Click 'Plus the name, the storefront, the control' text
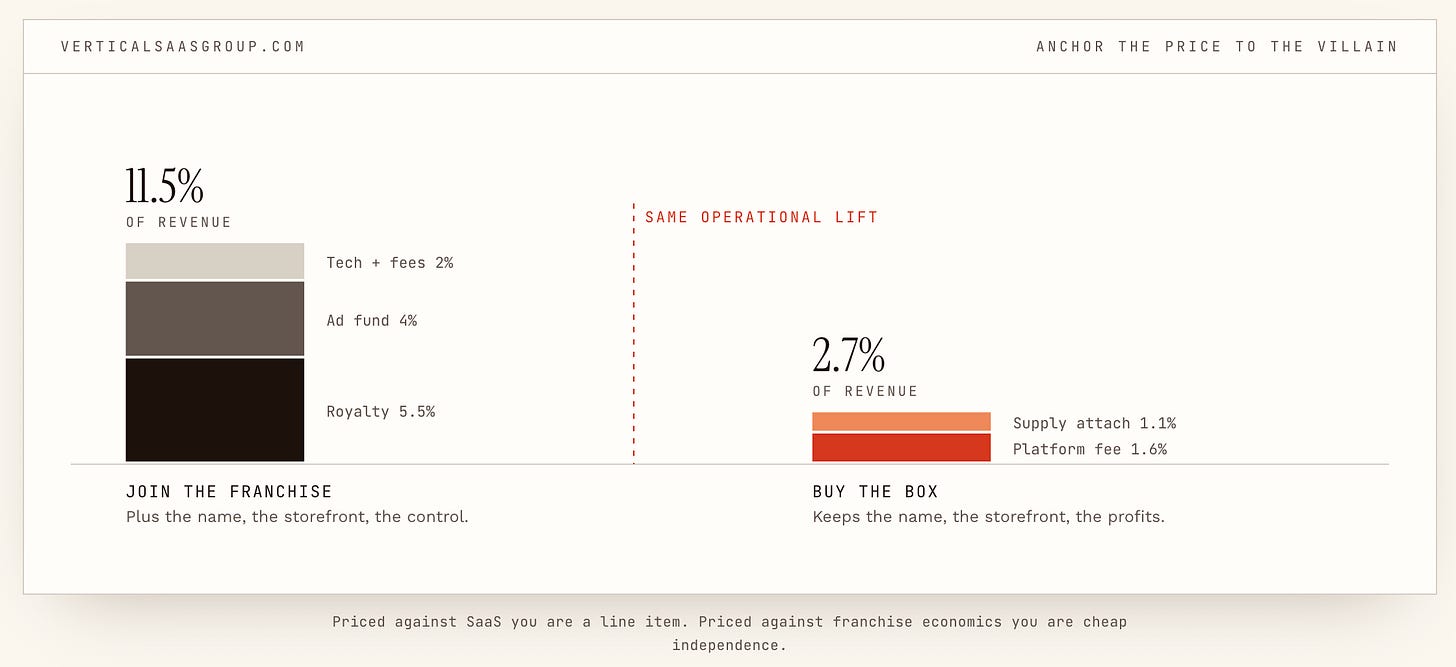Screen dimensions: 1456x667 (297, 517)
